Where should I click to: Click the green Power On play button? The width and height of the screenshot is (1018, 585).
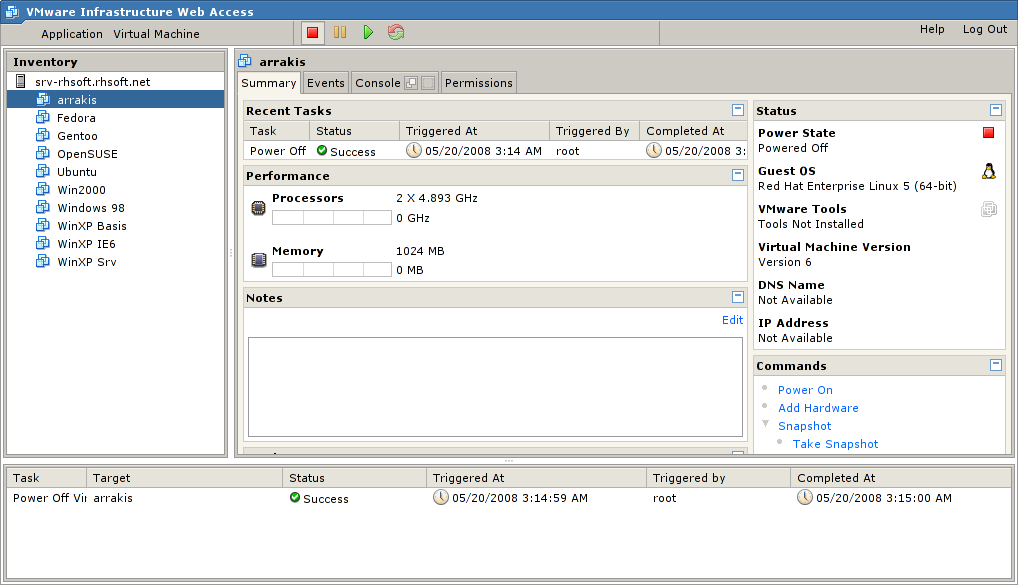pos(368,32)
